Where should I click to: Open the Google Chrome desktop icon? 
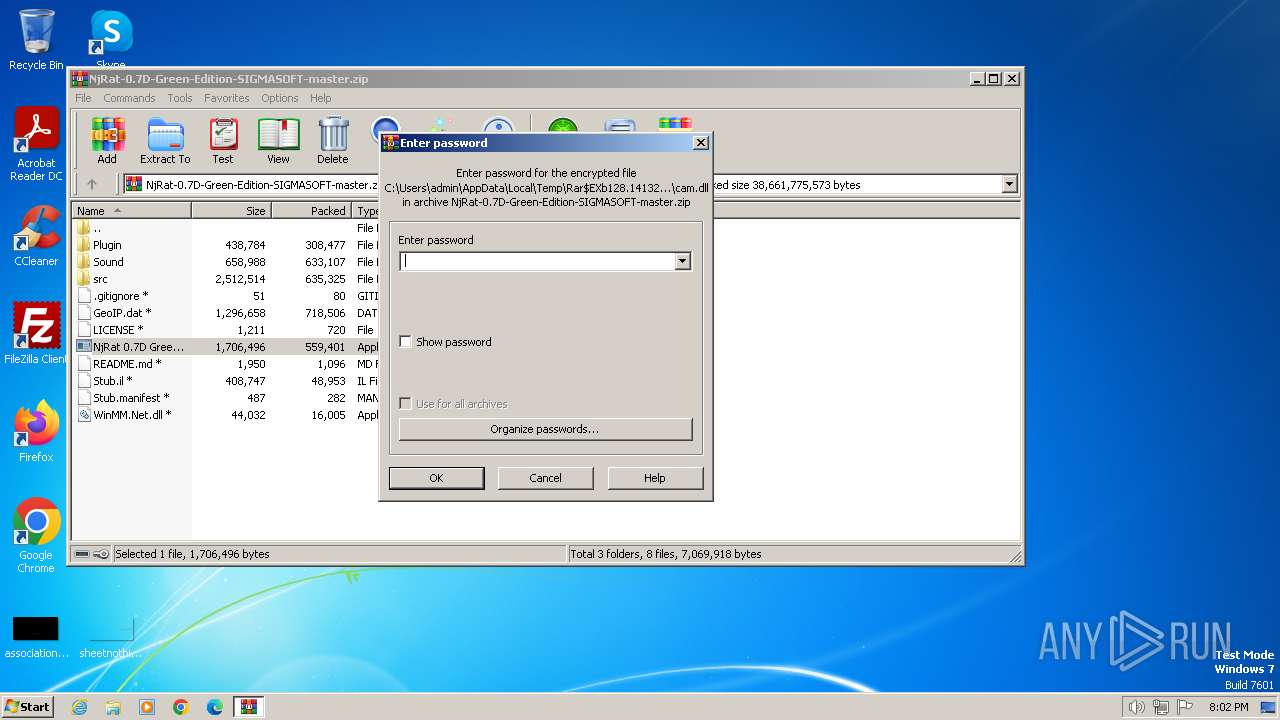[36, 536]
